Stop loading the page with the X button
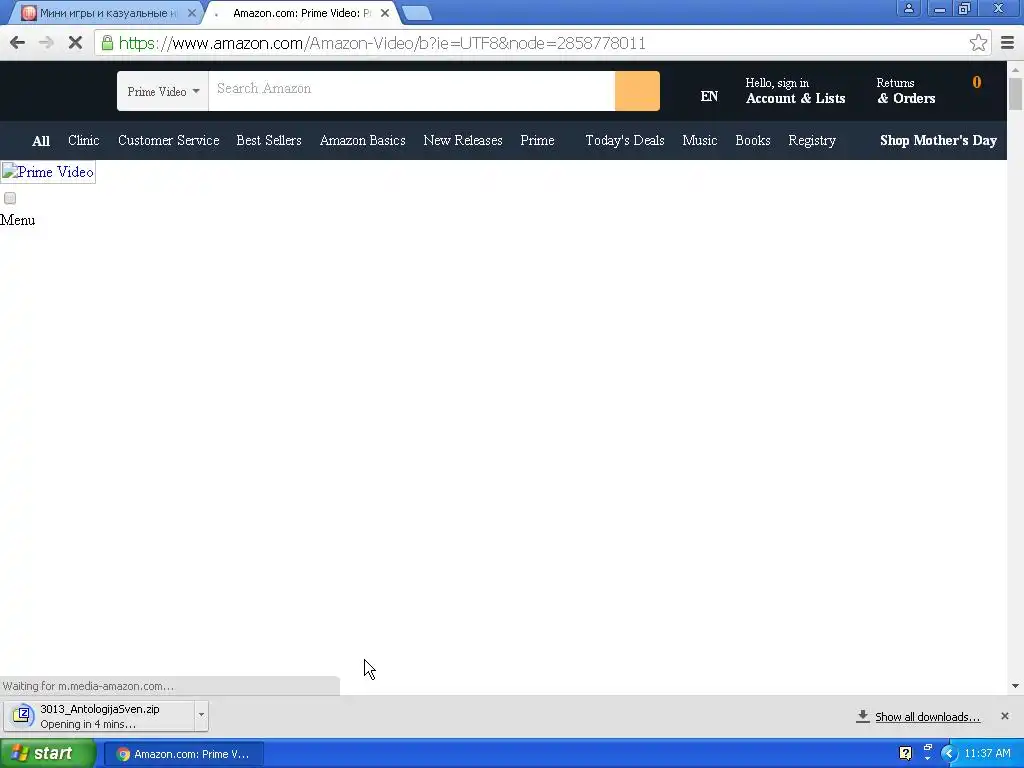Viewport: 1024px width, 768px height. point(75,43)
